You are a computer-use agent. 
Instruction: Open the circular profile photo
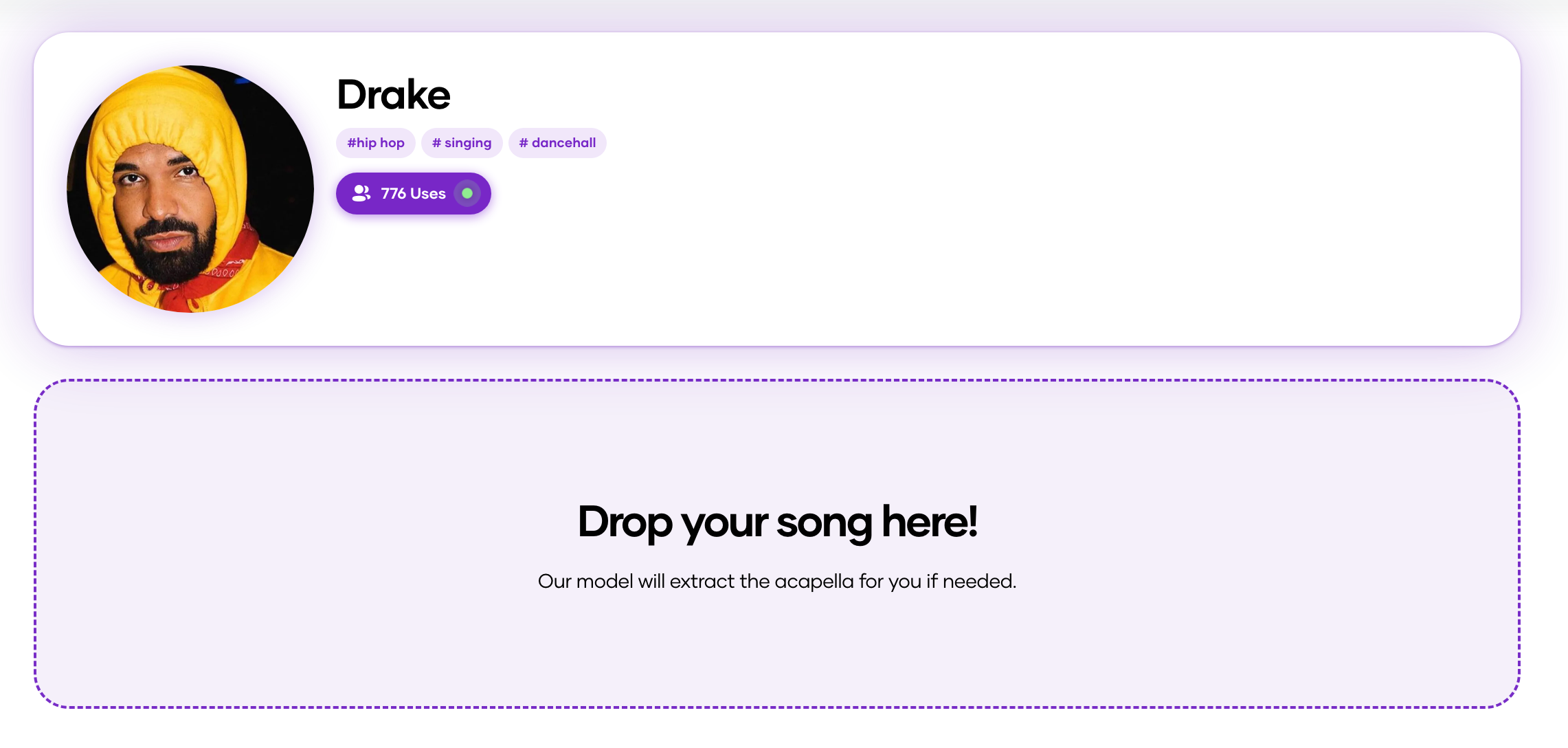(x=190, y=189)
